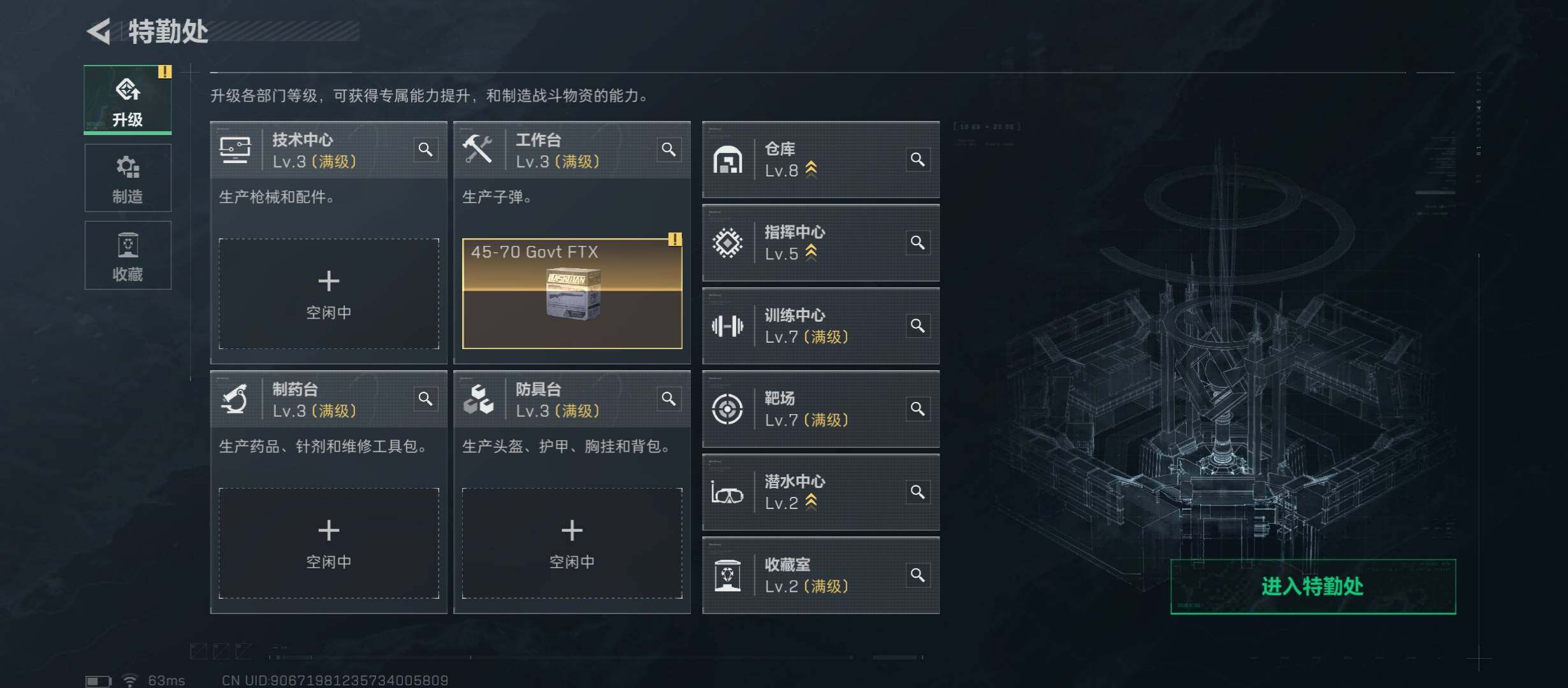Image resolution: width=1568 pixels, height=688 pixels.
Task: View 防具台 details via the magnifier icon
Action: 668,399
